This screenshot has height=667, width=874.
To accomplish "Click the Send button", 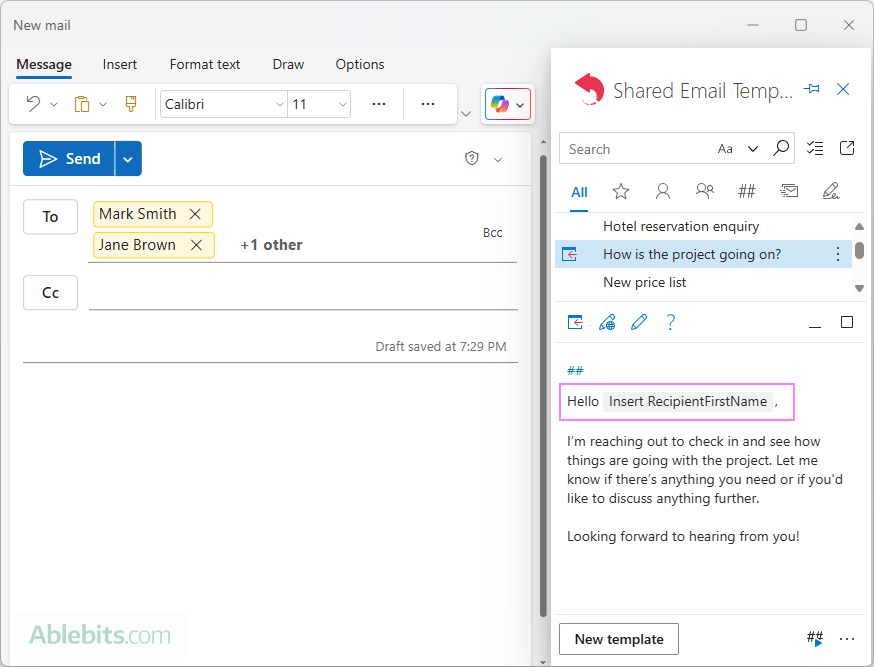I will point(69,159).
